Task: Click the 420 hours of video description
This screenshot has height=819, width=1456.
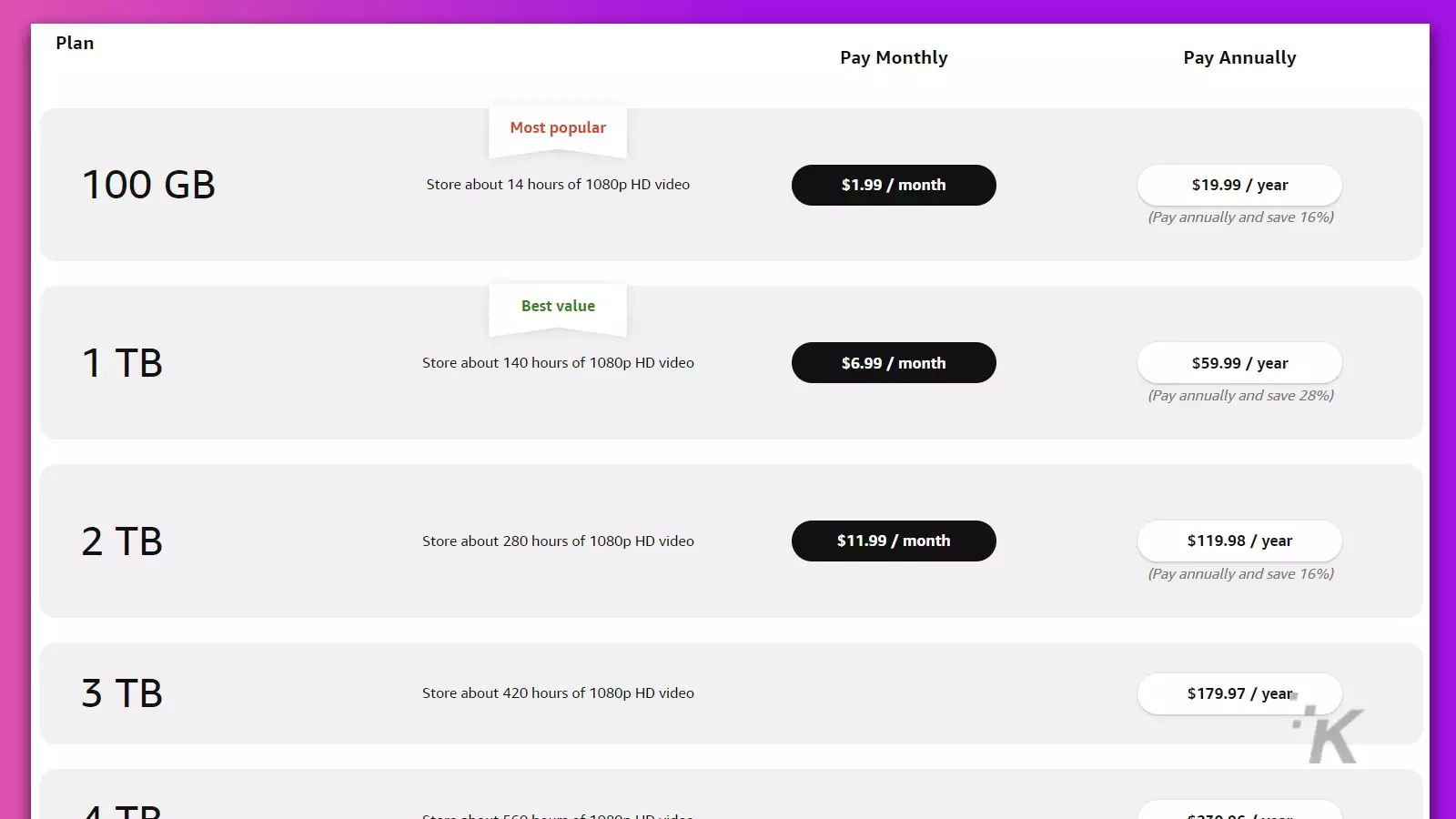Action: [x=558, y=693]
